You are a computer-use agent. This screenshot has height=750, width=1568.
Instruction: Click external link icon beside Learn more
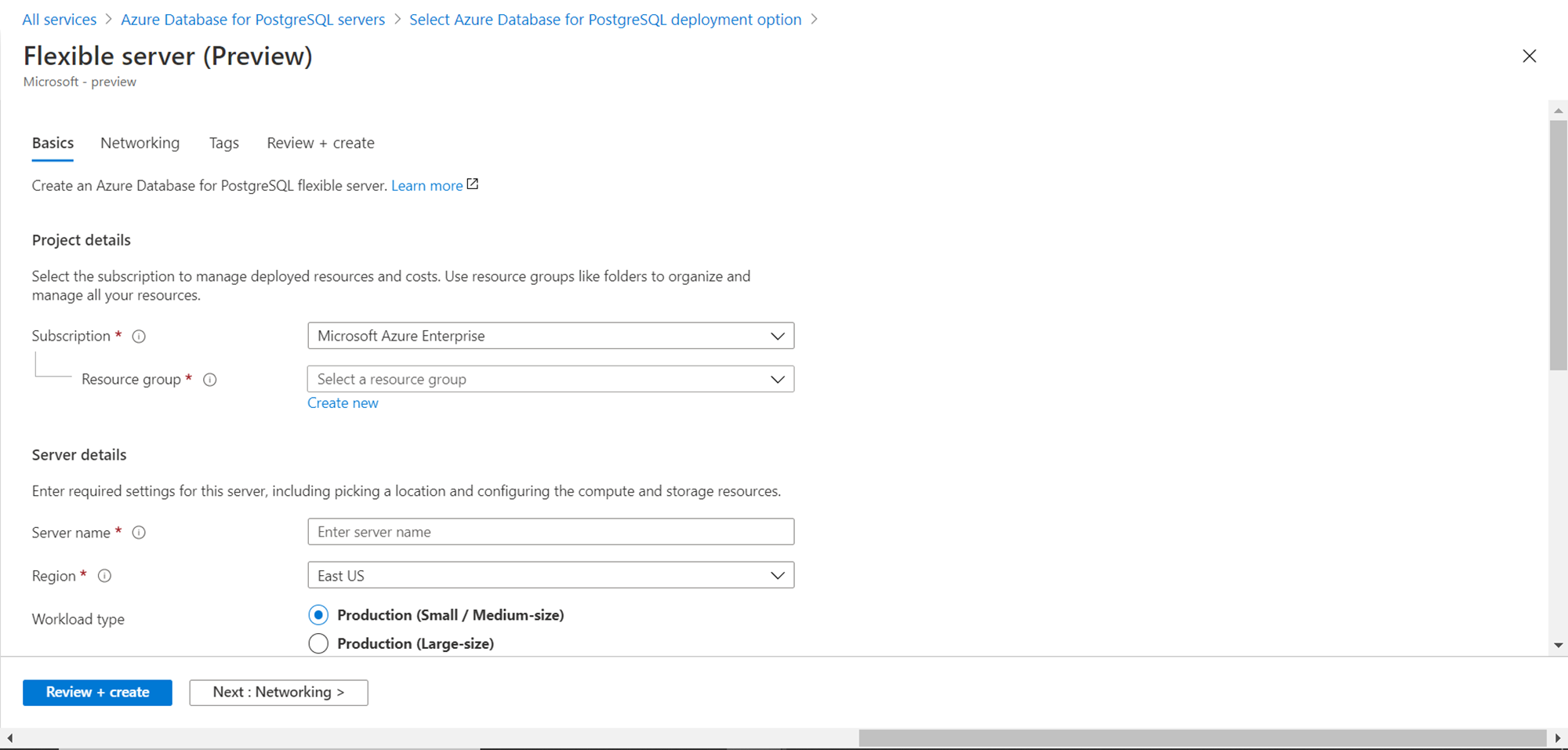point(473,184)
